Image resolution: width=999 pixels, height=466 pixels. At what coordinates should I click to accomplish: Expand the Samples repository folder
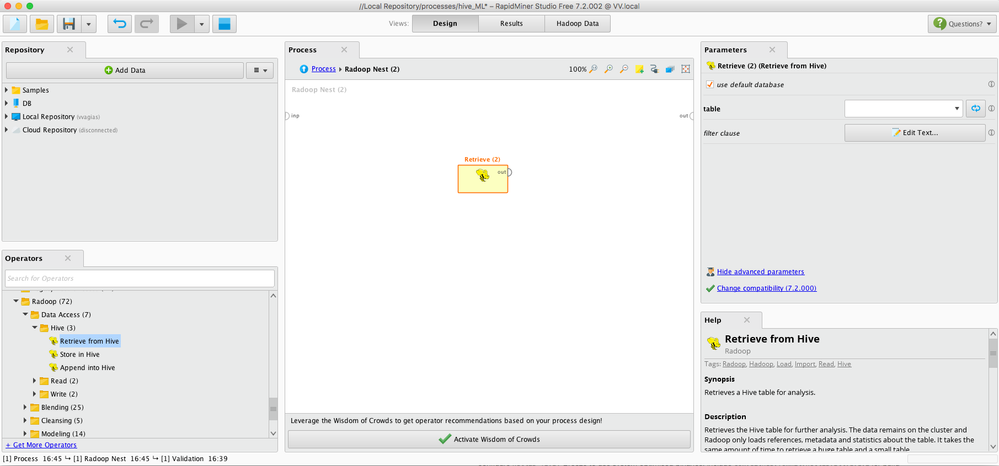[6, 91]
